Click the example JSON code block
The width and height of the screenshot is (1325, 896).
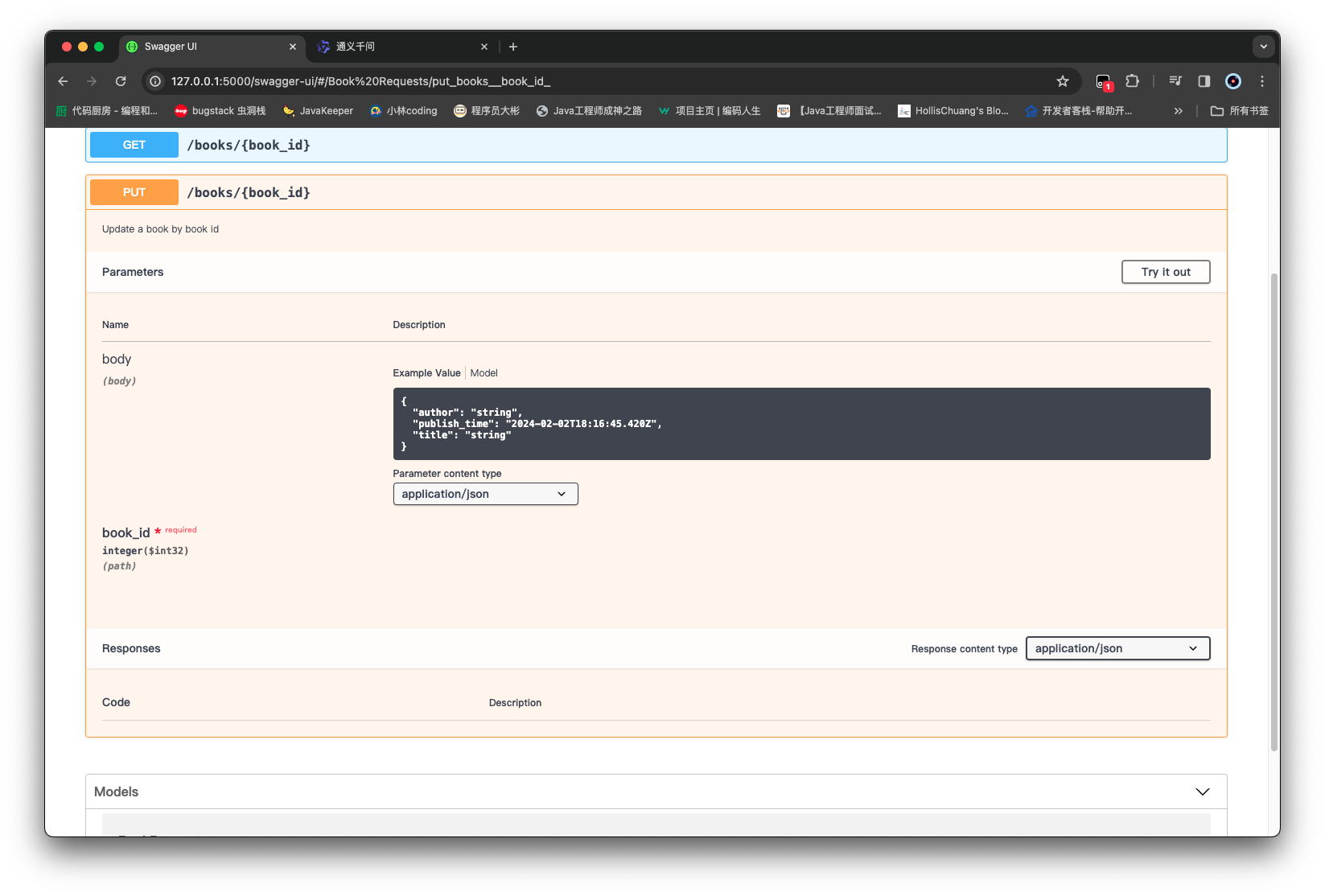[x=801, y=424]
